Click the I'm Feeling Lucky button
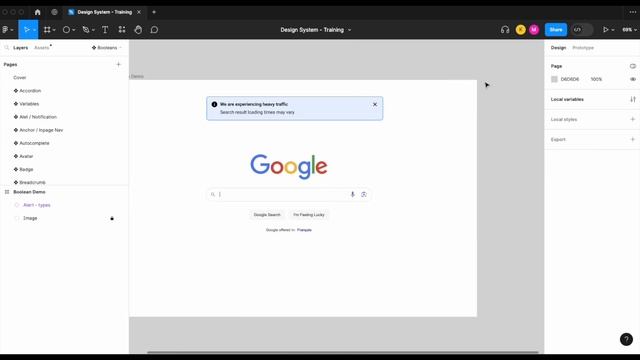This screenshot has width=640, height=360. point(309,215)
